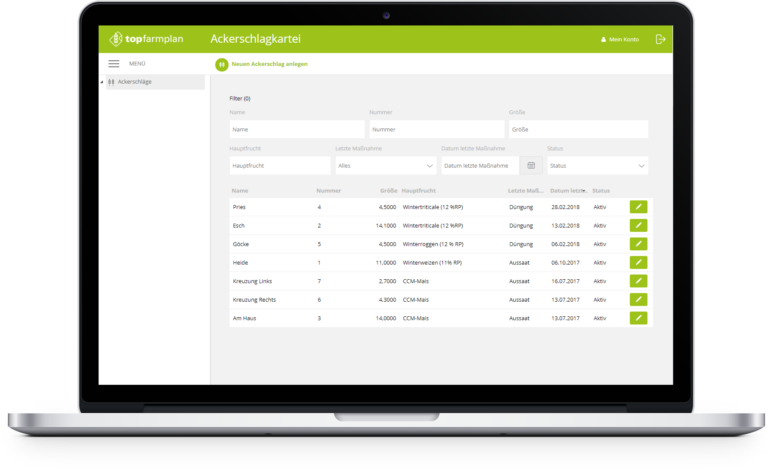The width and height of the screenshot is (768, 468).
Task: Focus the Größe filter input
Action: (x=578, y=129)
